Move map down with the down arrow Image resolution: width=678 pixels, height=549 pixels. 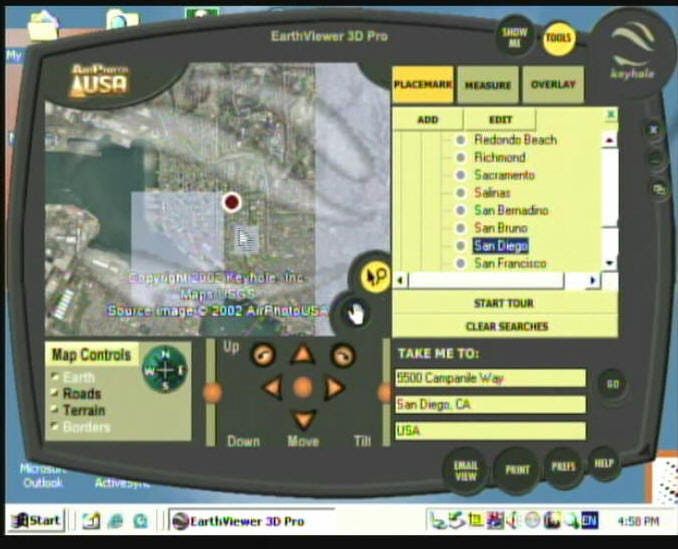coord(304,420)
